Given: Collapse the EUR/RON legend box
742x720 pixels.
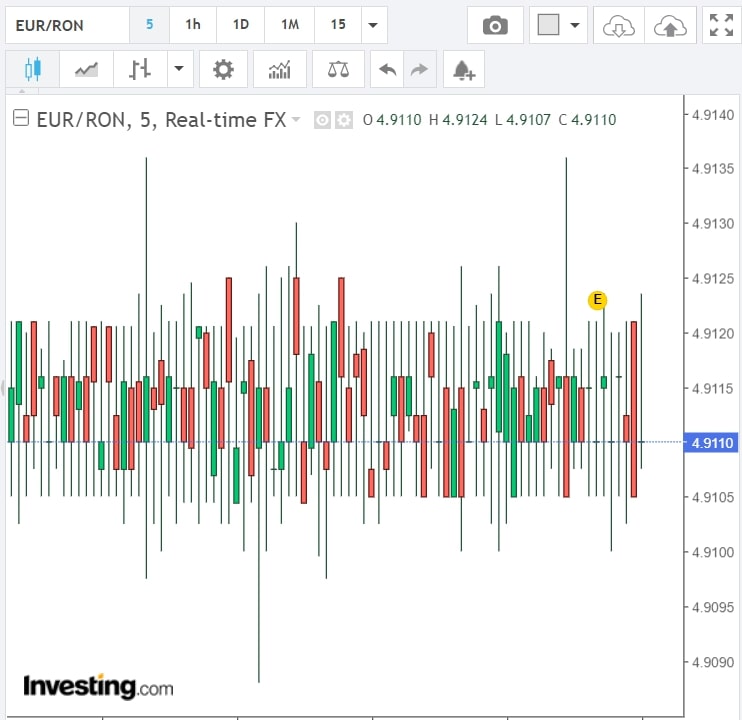Looking at the screenshot, I should (x=20, y=119).
